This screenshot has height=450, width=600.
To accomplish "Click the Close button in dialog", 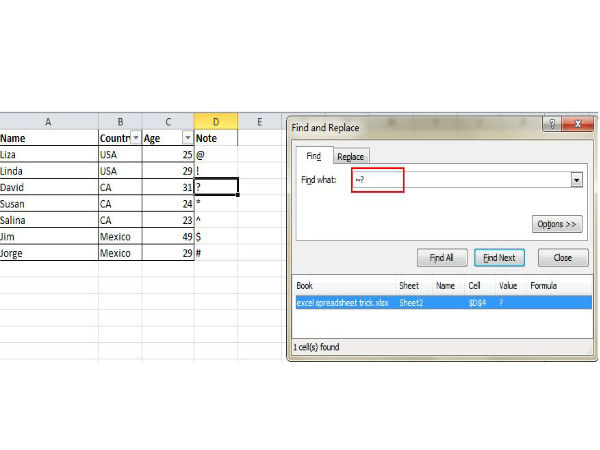I will coord(562,257).
